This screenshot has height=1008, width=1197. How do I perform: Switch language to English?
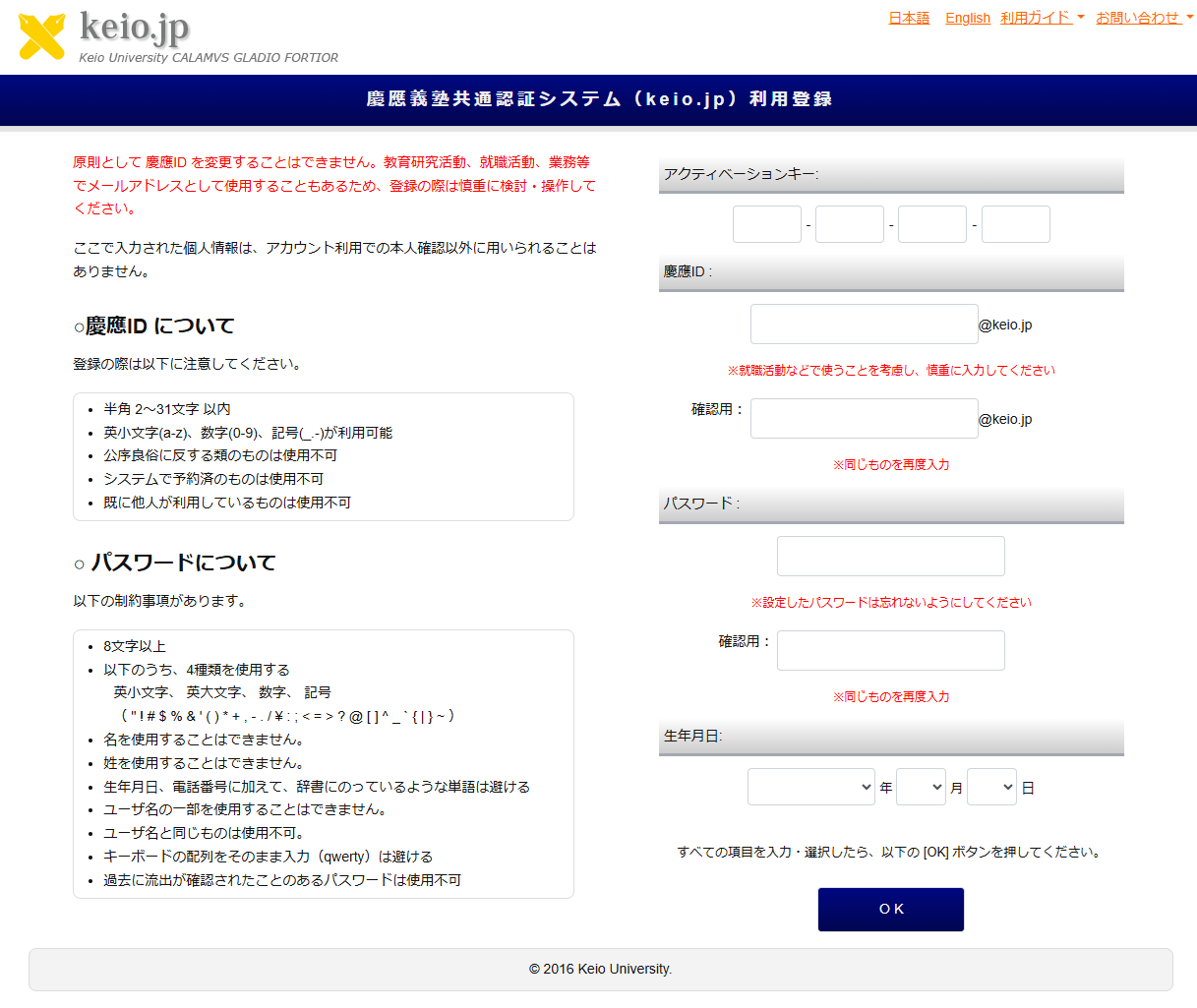(967, 18)
